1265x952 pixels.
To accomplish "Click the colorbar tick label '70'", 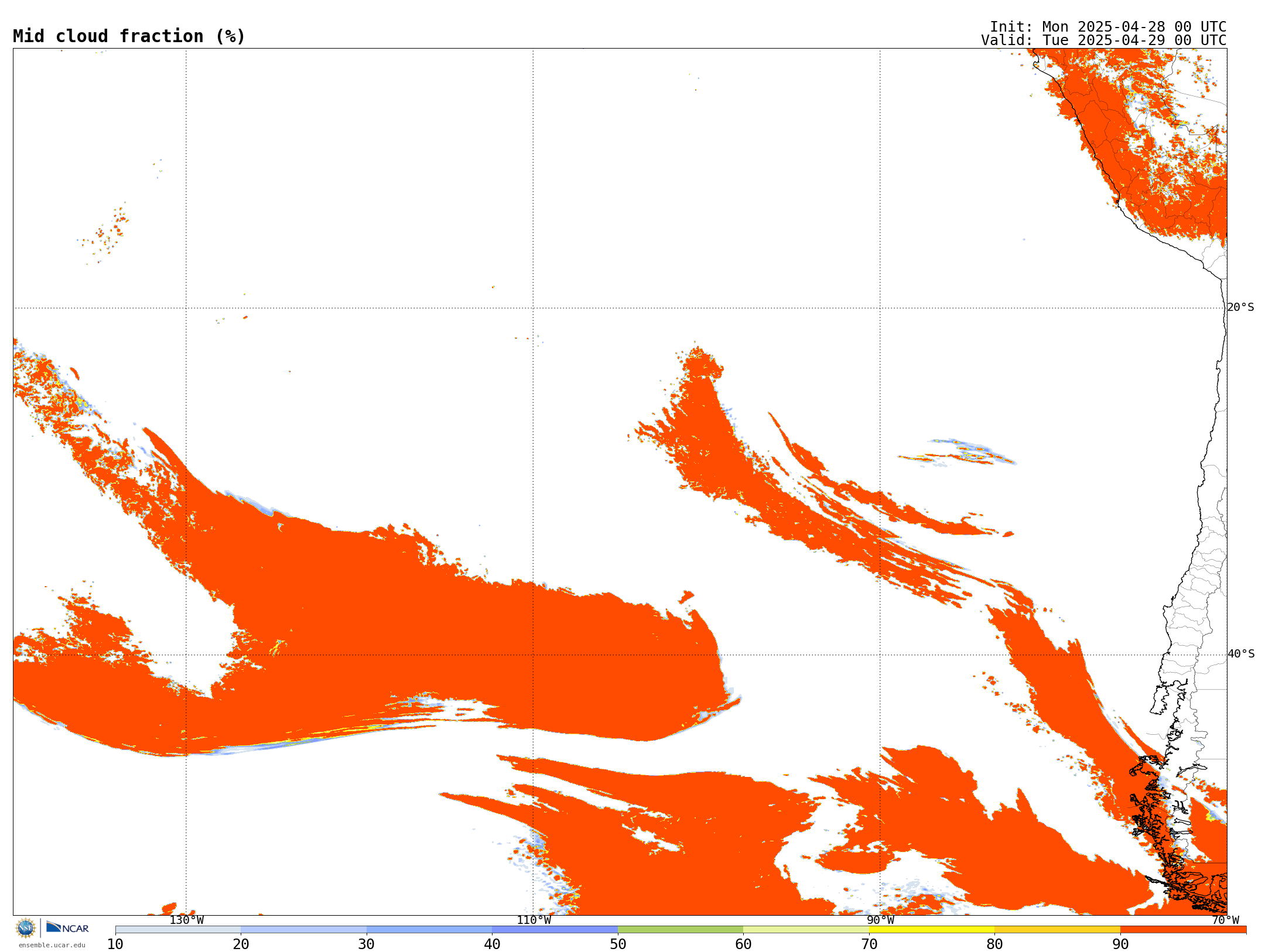I will pyautogui.click(x=869, y=944).
